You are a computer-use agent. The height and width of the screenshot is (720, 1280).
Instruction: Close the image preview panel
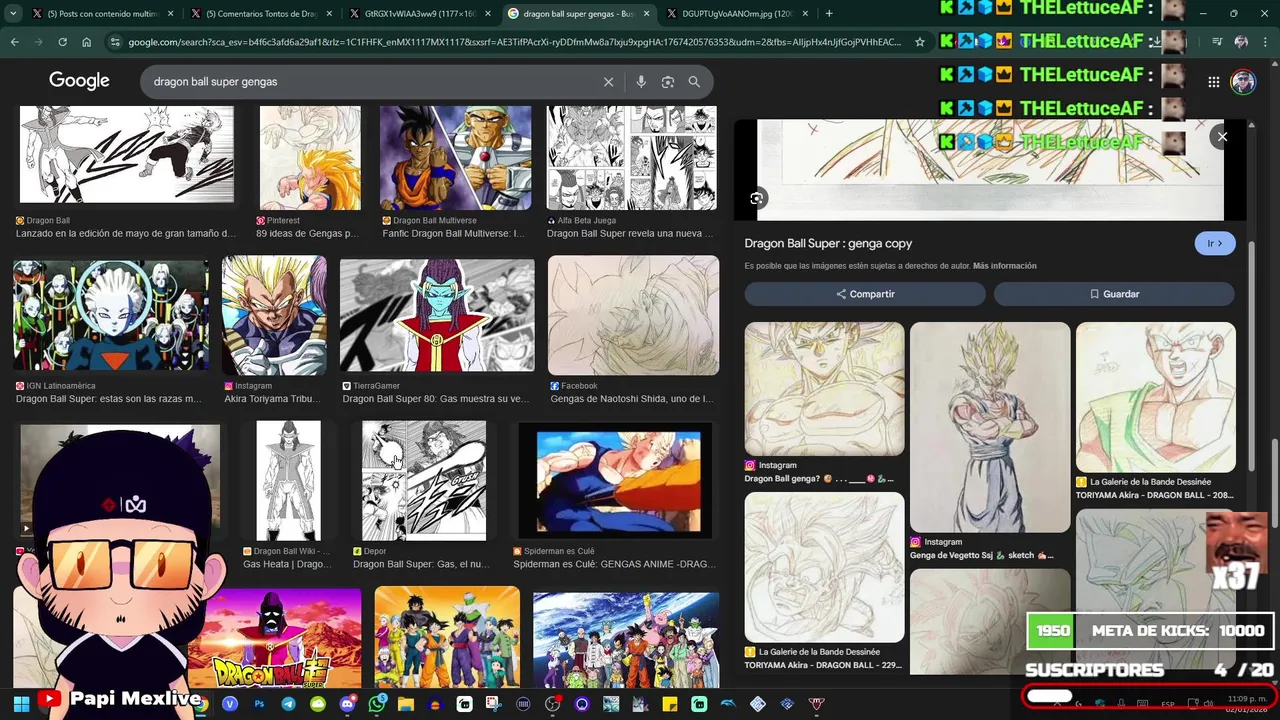click(x=1222, y=137)
